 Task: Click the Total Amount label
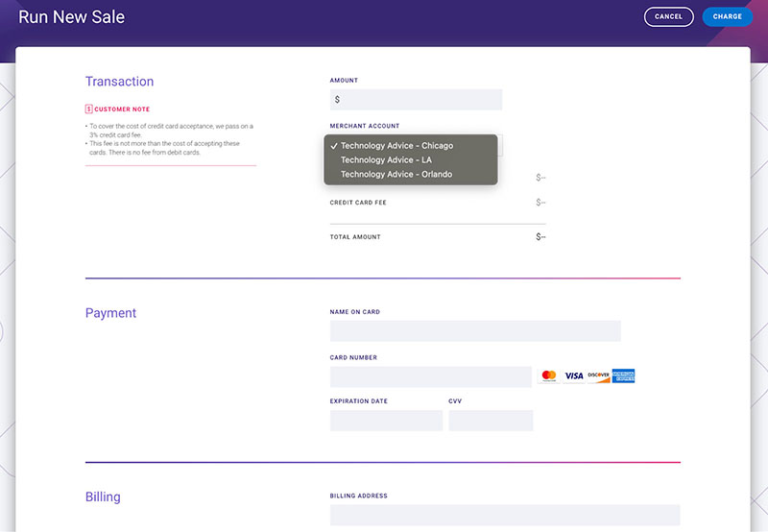(x=355, y=237)
